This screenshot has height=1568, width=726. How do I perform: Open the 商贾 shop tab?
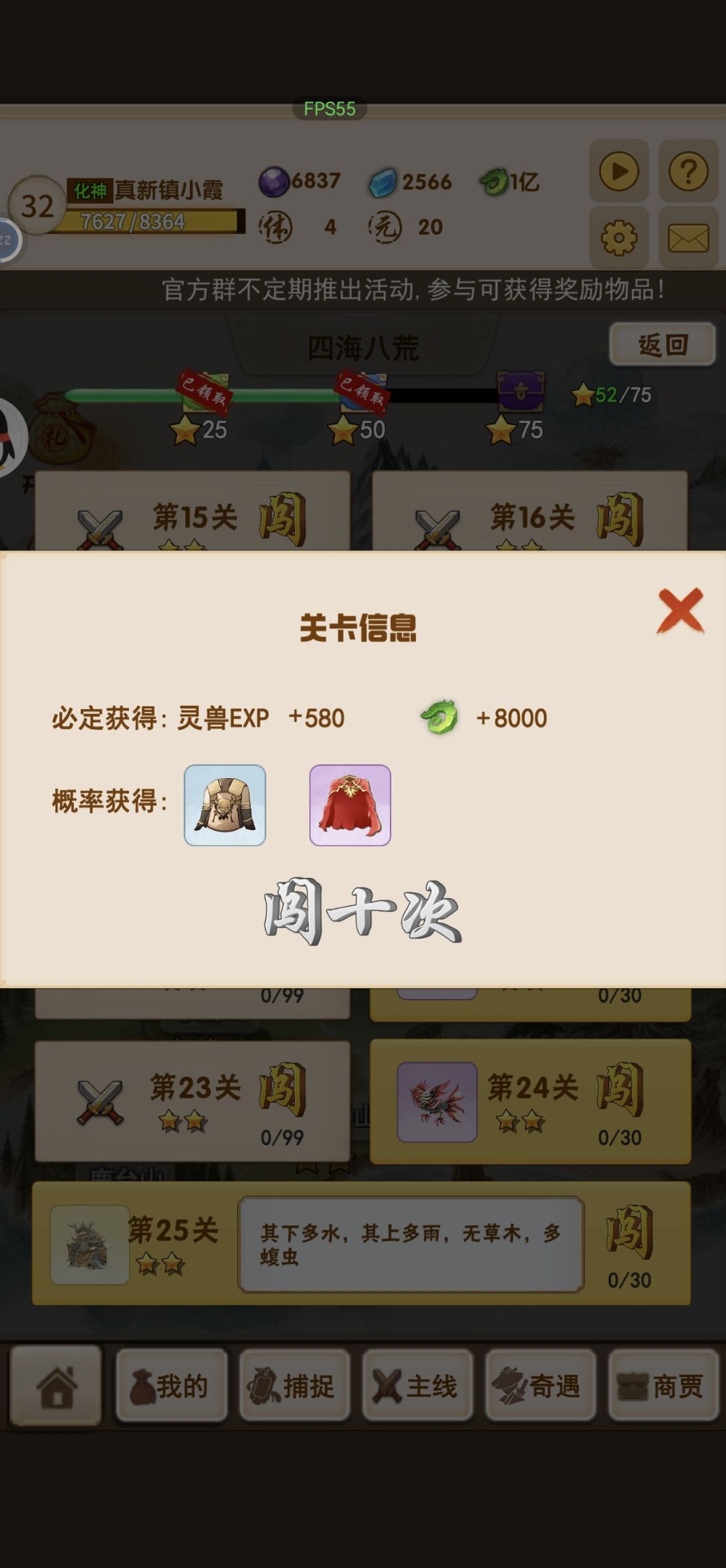[663, 1386]
